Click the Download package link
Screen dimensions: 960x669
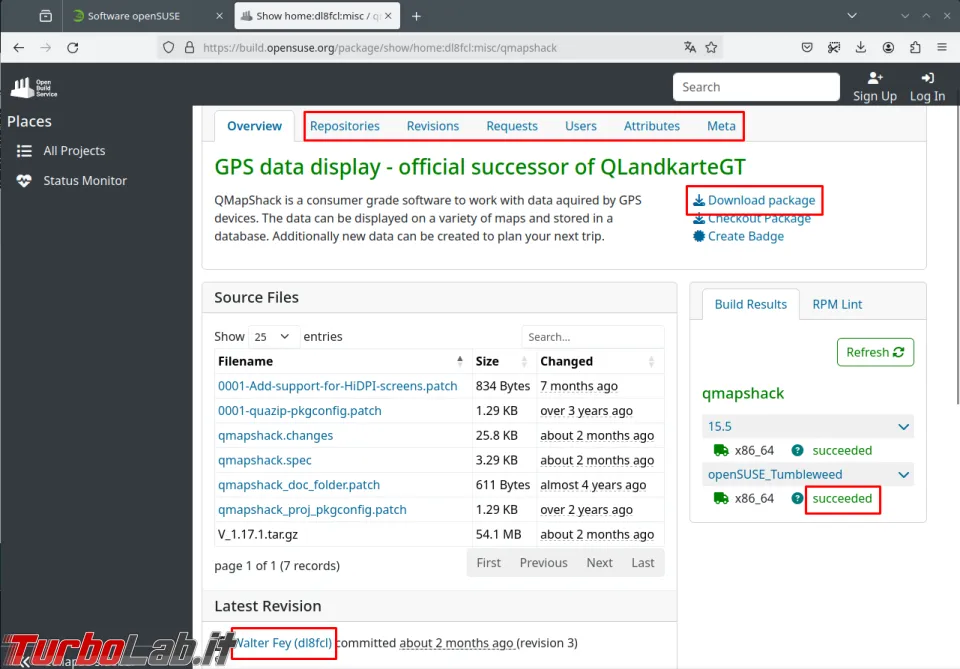click(x=754, y=200)
